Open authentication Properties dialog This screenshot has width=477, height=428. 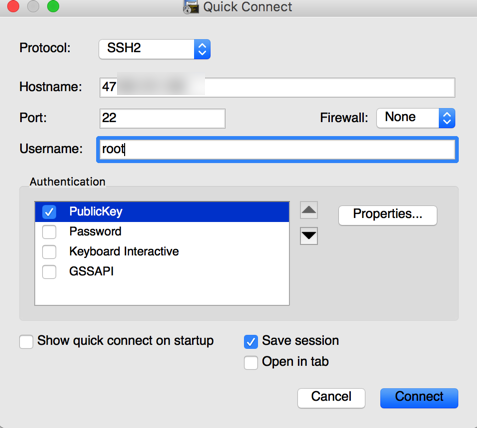pos(388,215)
